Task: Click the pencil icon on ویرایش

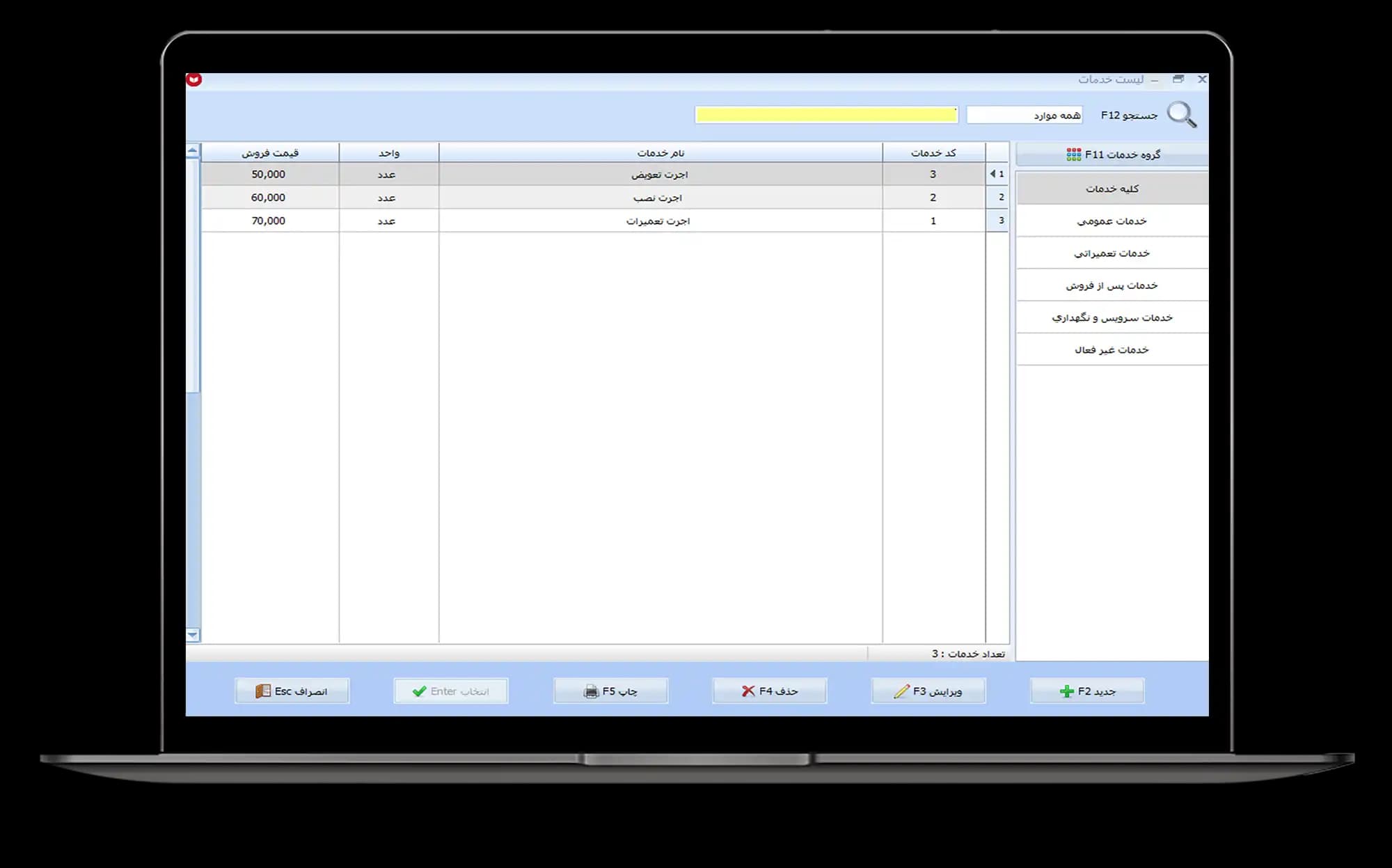Action: point(902,691)
